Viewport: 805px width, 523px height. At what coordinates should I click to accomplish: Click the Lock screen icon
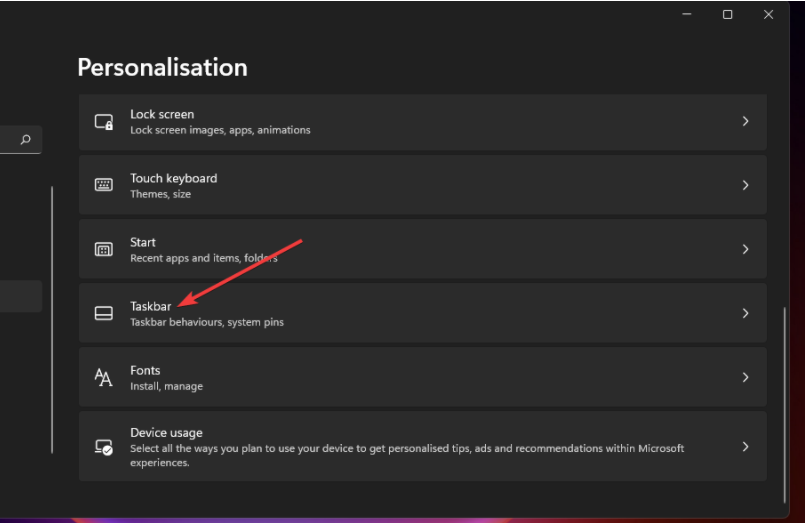(x=104, y=122)
